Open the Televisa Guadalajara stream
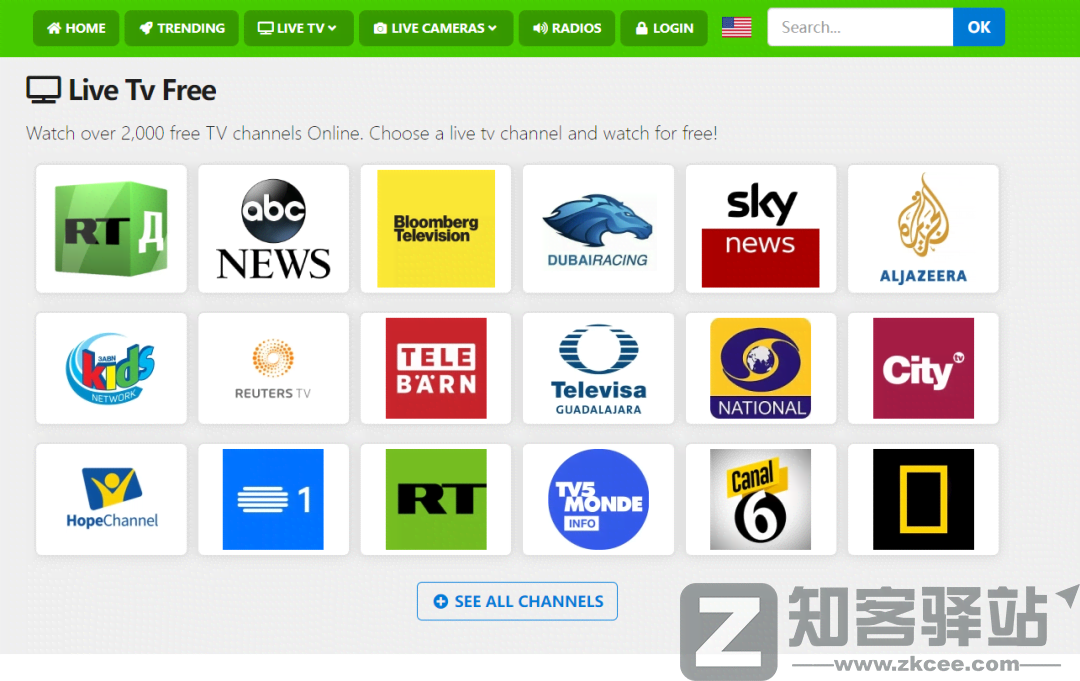1080x681 pixels. point(597,368)
